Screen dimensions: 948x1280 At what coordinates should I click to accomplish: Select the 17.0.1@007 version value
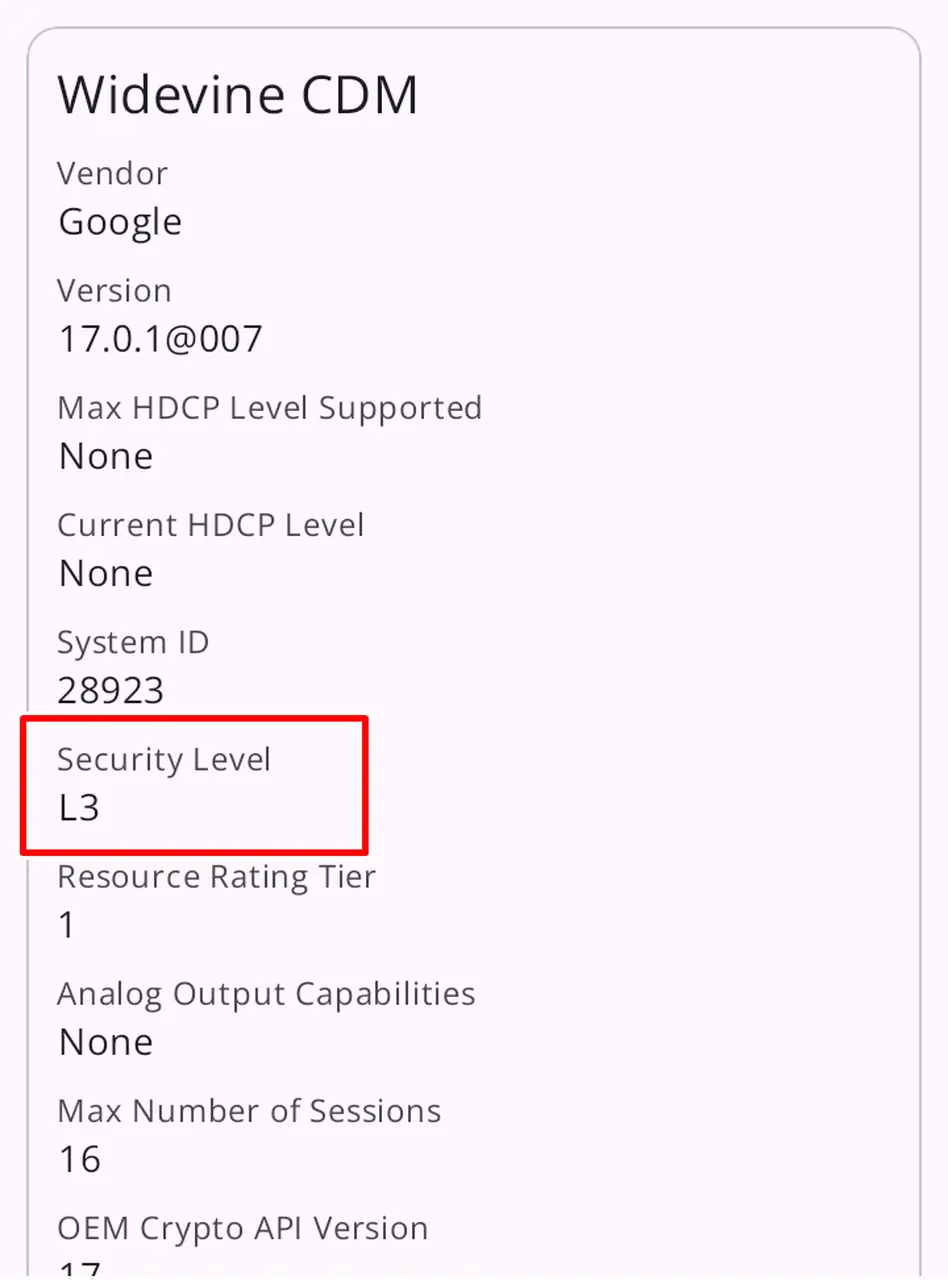160,339
